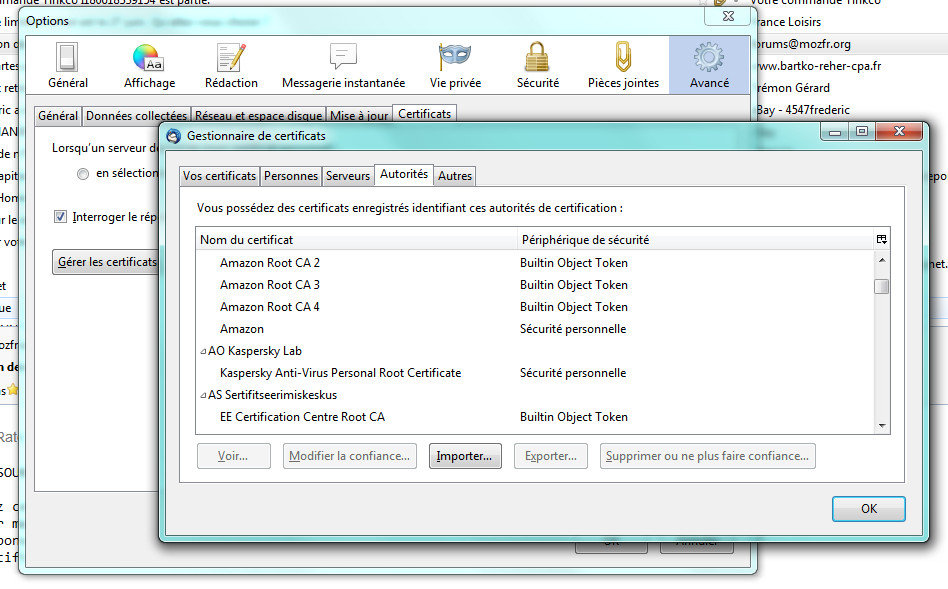Switch to the Autorités tab

[x=404, y=174]
